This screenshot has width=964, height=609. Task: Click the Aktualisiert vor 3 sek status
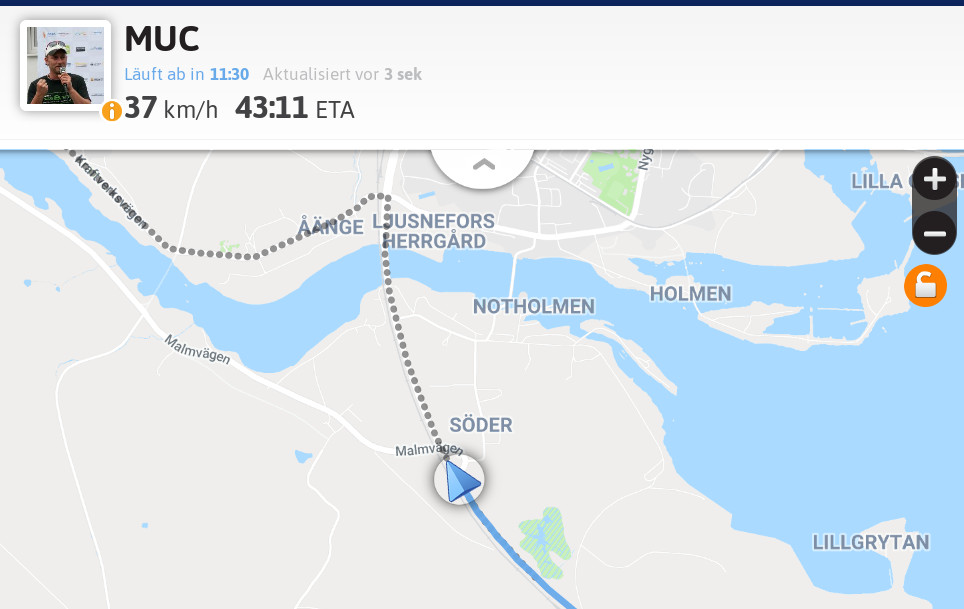(x=342, y=74)
